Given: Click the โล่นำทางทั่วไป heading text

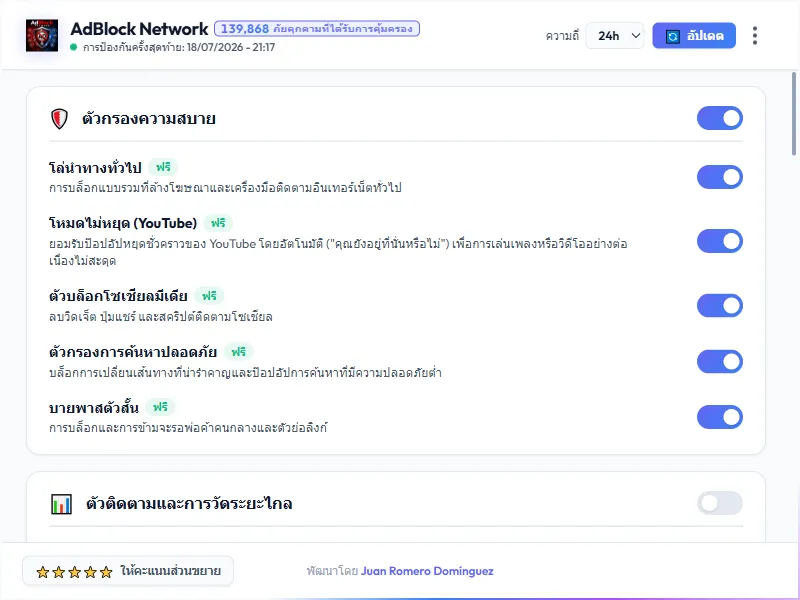Looking at the screenshot, I should coord(95,167).
